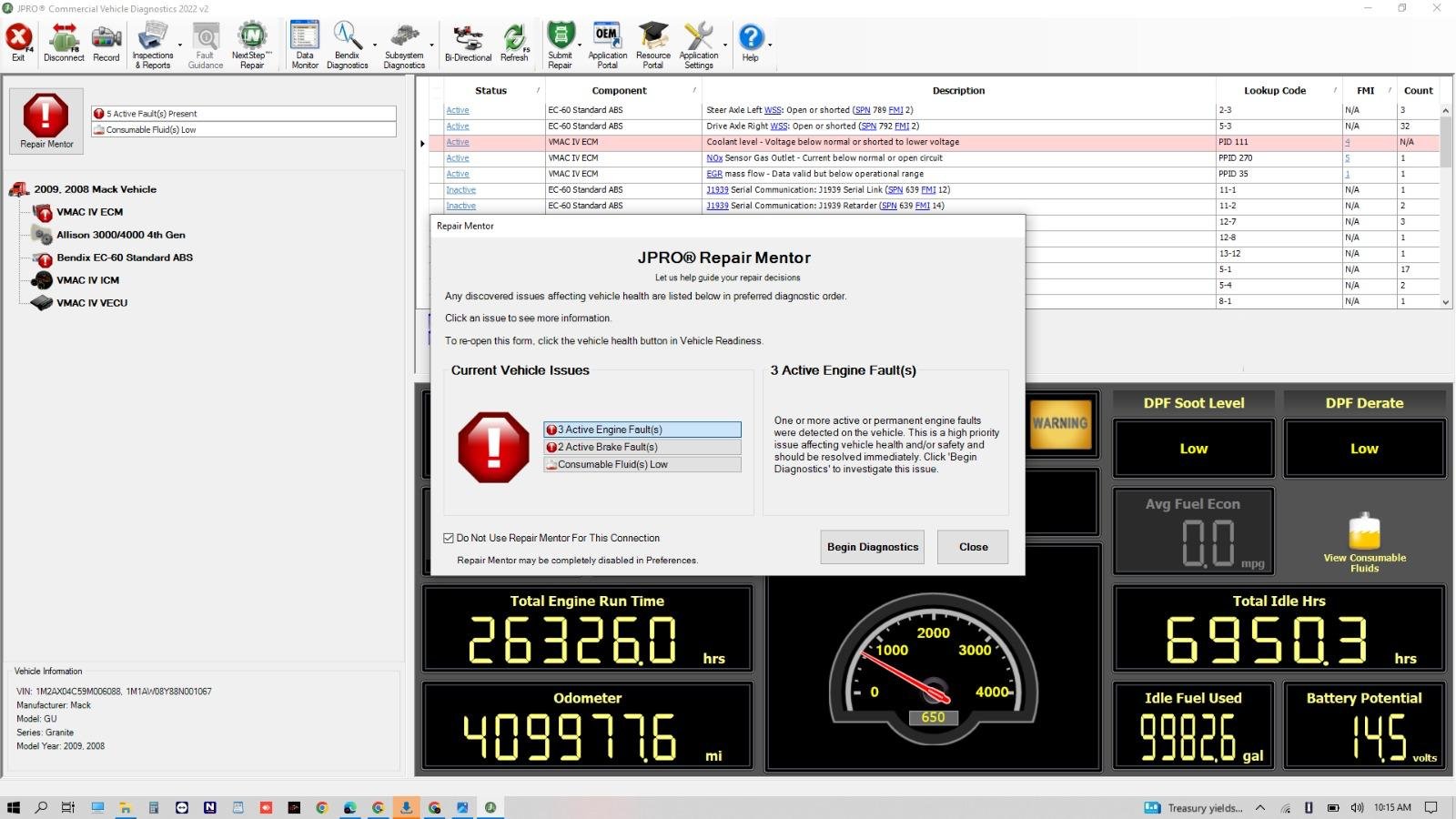
Task: Click the yellow WARNING indicator
Action: point(1060,423)
